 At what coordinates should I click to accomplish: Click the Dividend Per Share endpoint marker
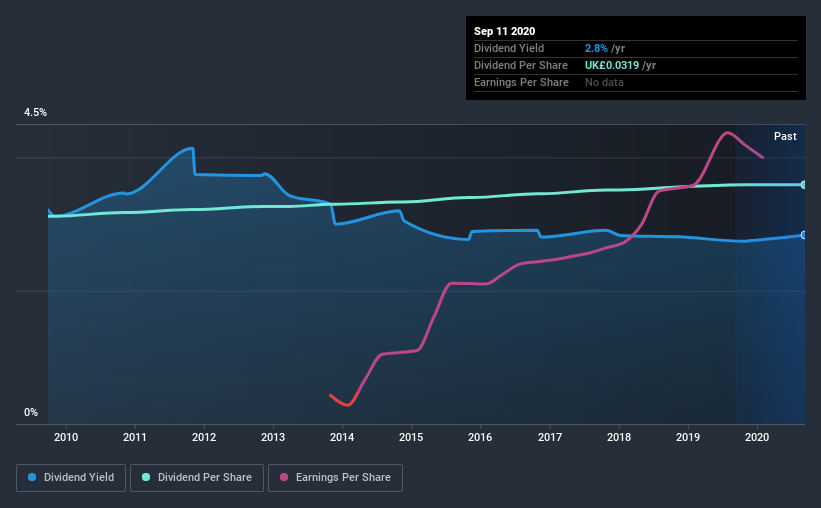(x=804, y=185)
